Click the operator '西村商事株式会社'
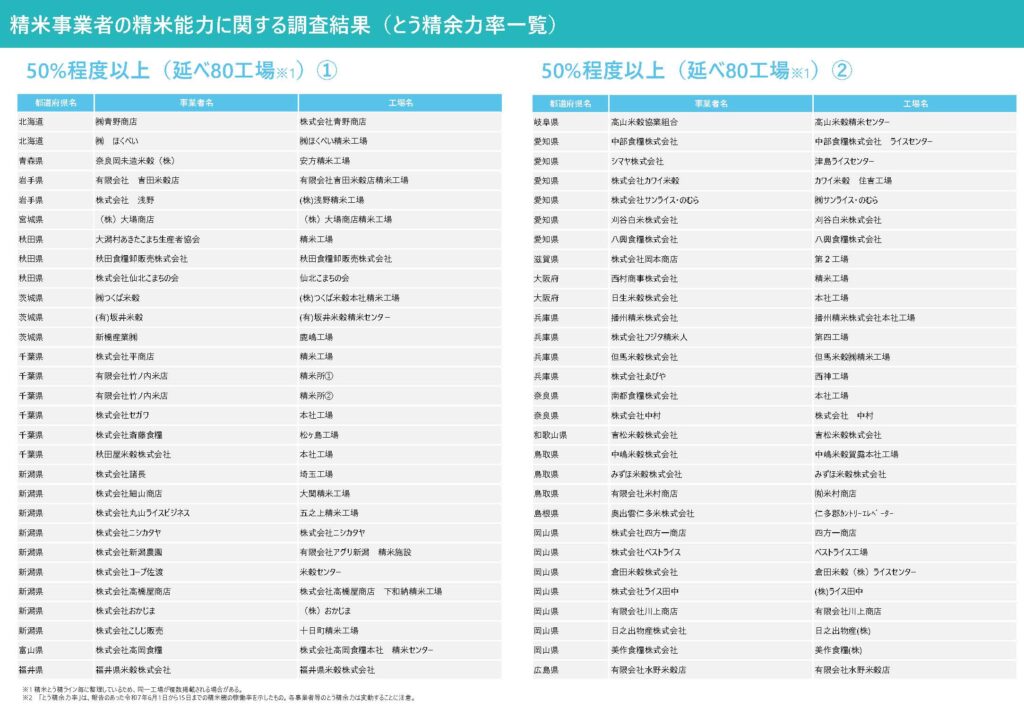This screenshot has height=709, width=1024. point(644,279)
